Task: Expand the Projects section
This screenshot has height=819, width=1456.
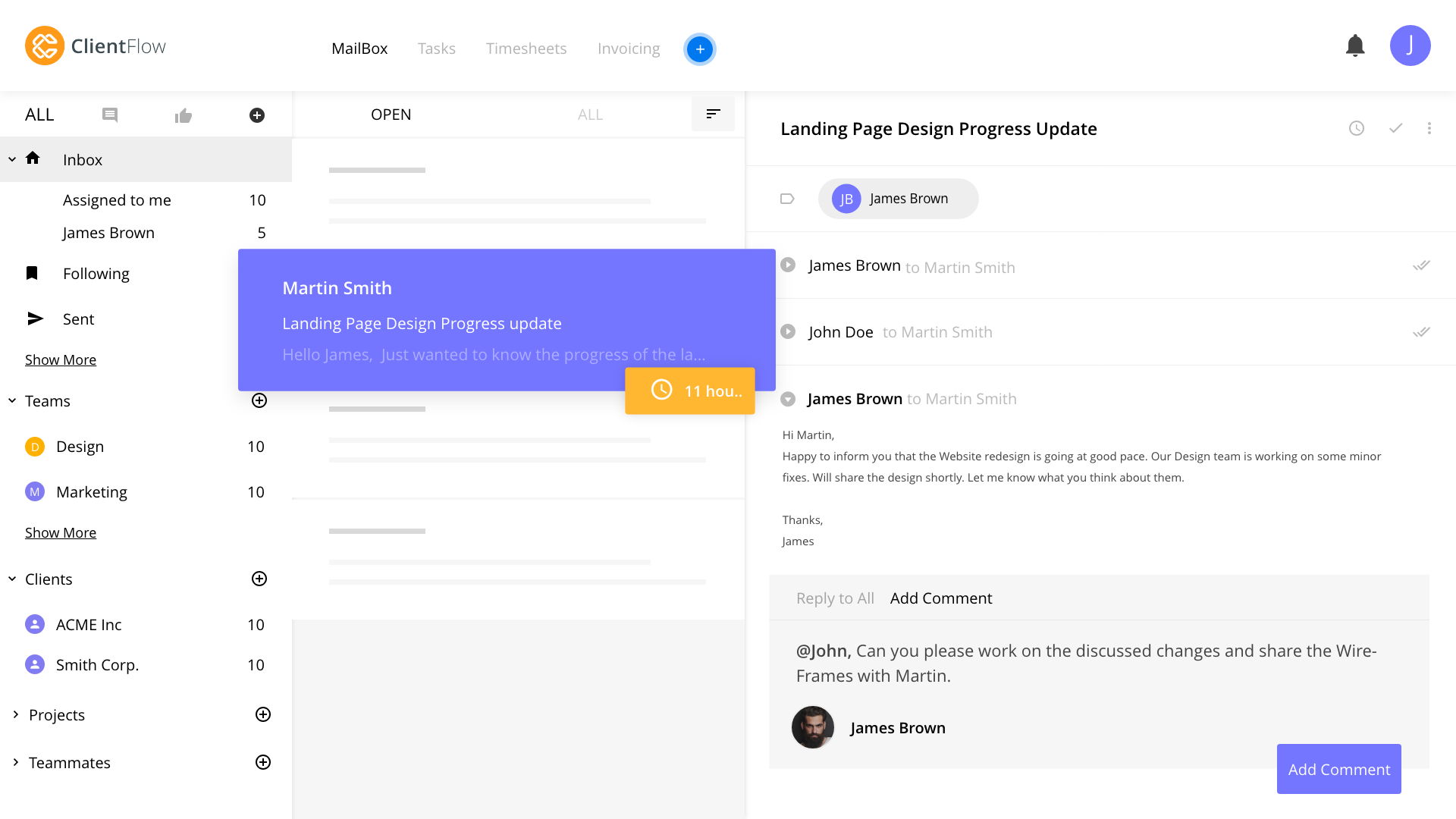Action: [x=15, y=714]
